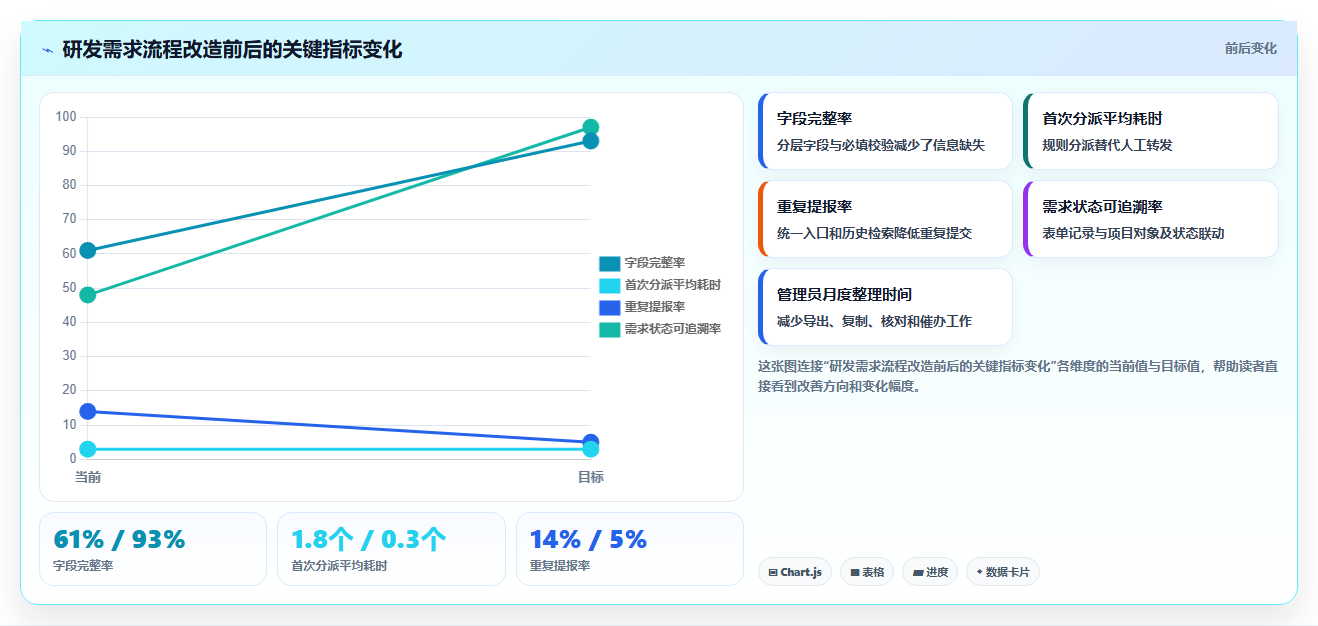Open the 首次分派平均耗时 info card

point(1151,131)
